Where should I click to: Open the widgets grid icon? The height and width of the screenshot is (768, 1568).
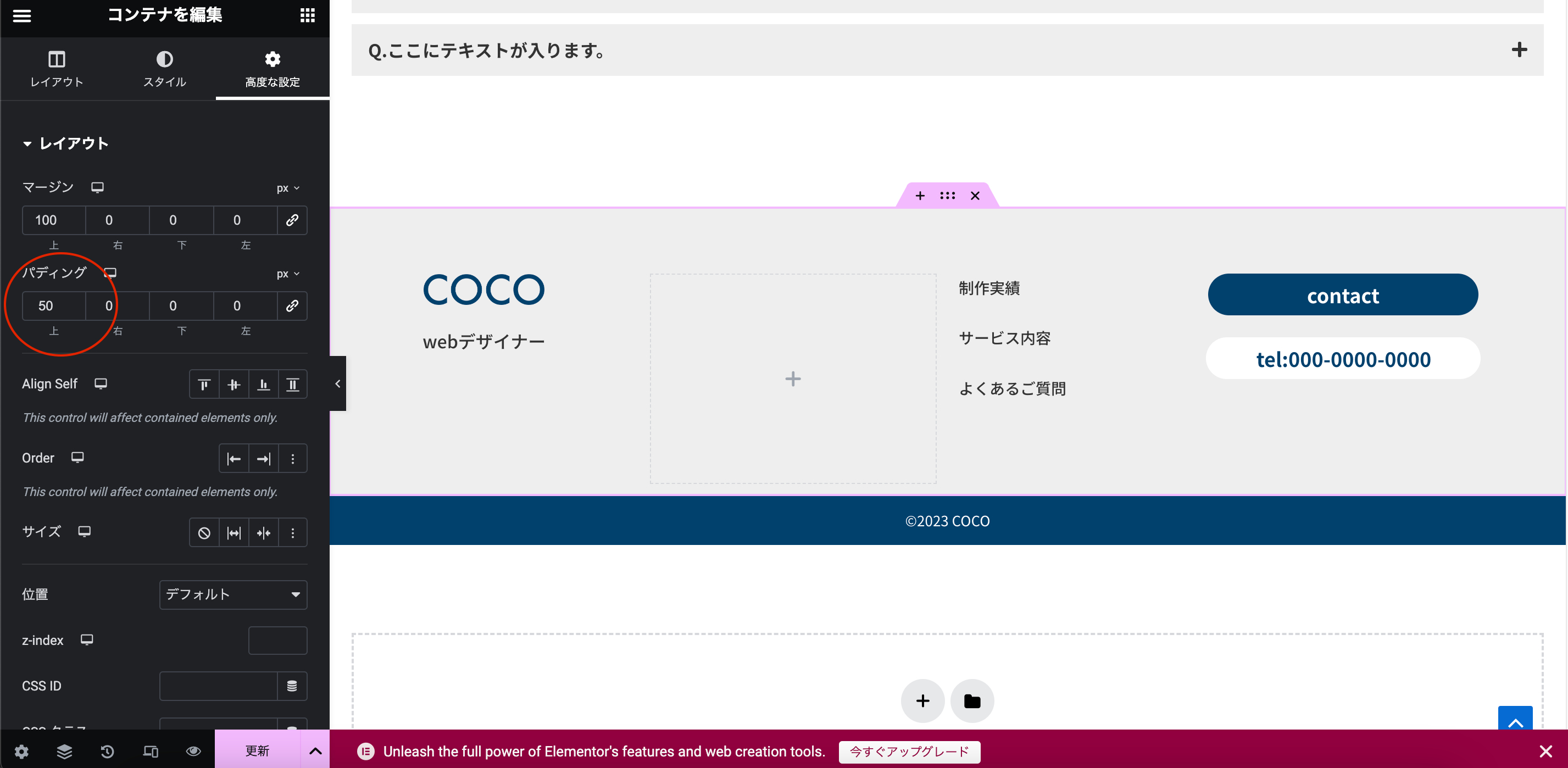pos(307,16)
